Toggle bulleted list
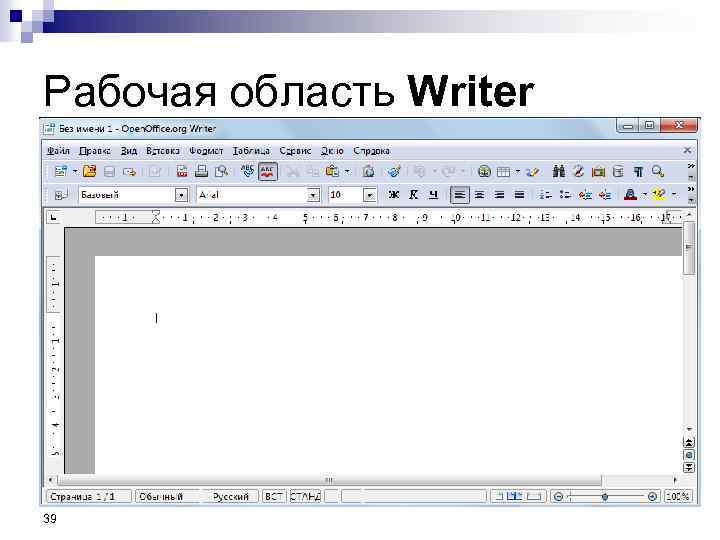 tap(565, 195)
